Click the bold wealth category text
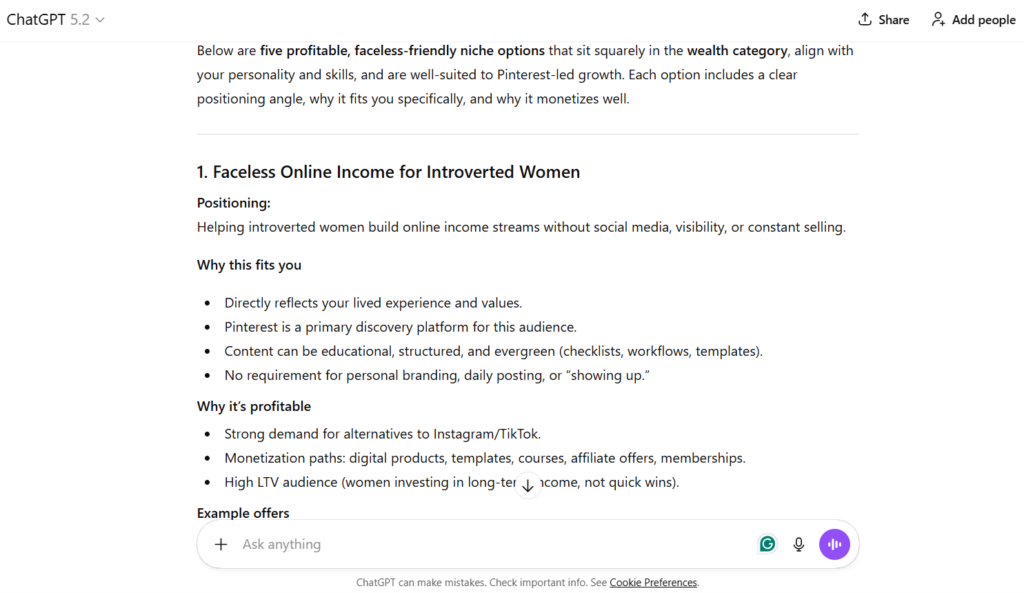Screen dimensions: 1024x593 (737, 50)
